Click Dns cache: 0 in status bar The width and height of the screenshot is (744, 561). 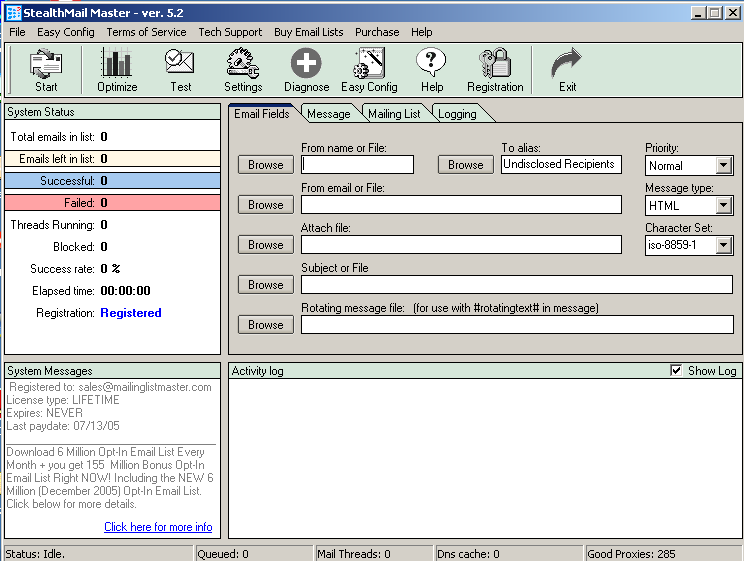point(468,554)
